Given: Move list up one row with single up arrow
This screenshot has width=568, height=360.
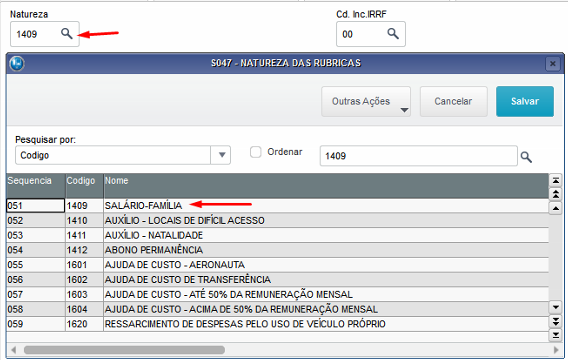Looking at the screenshot, I should [x=555, y=208].
